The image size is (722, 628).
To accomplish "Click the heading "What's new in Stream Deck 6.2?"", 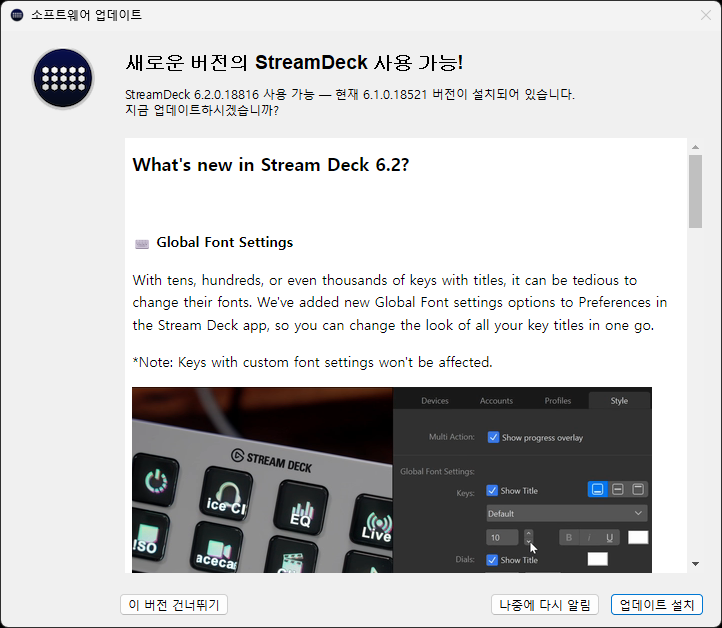I will (x=271, y=165).
